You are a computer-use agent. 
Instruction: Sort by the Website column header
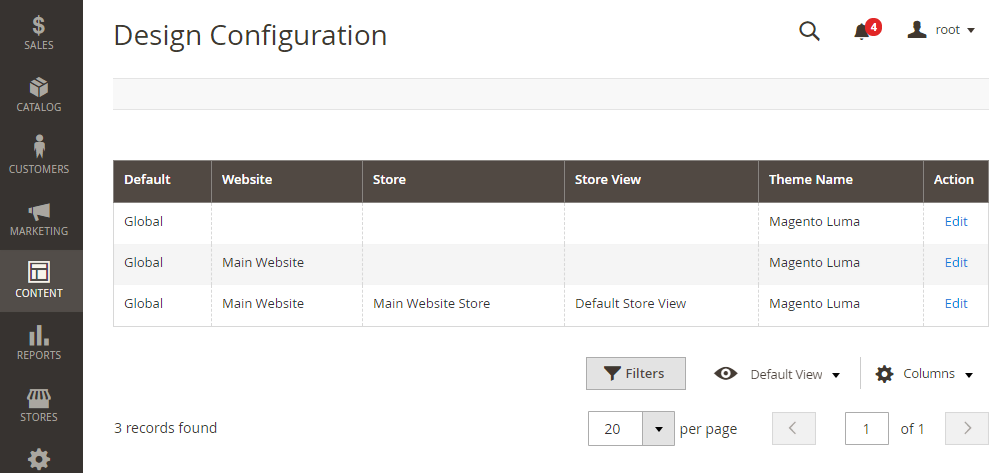coord(286,180)
